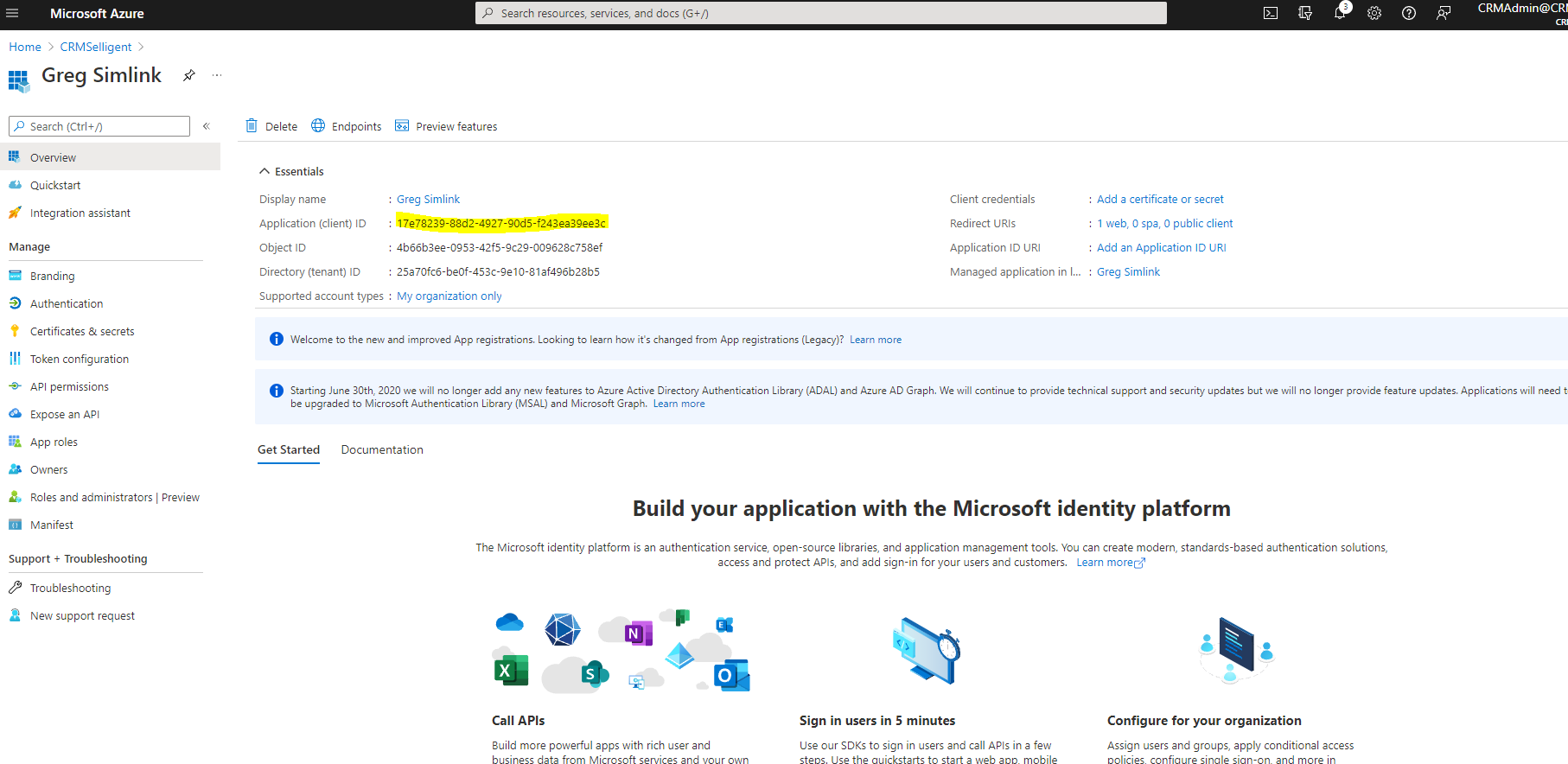
Task: Click the Delete button in toolbar
Action: pos(271,126)
